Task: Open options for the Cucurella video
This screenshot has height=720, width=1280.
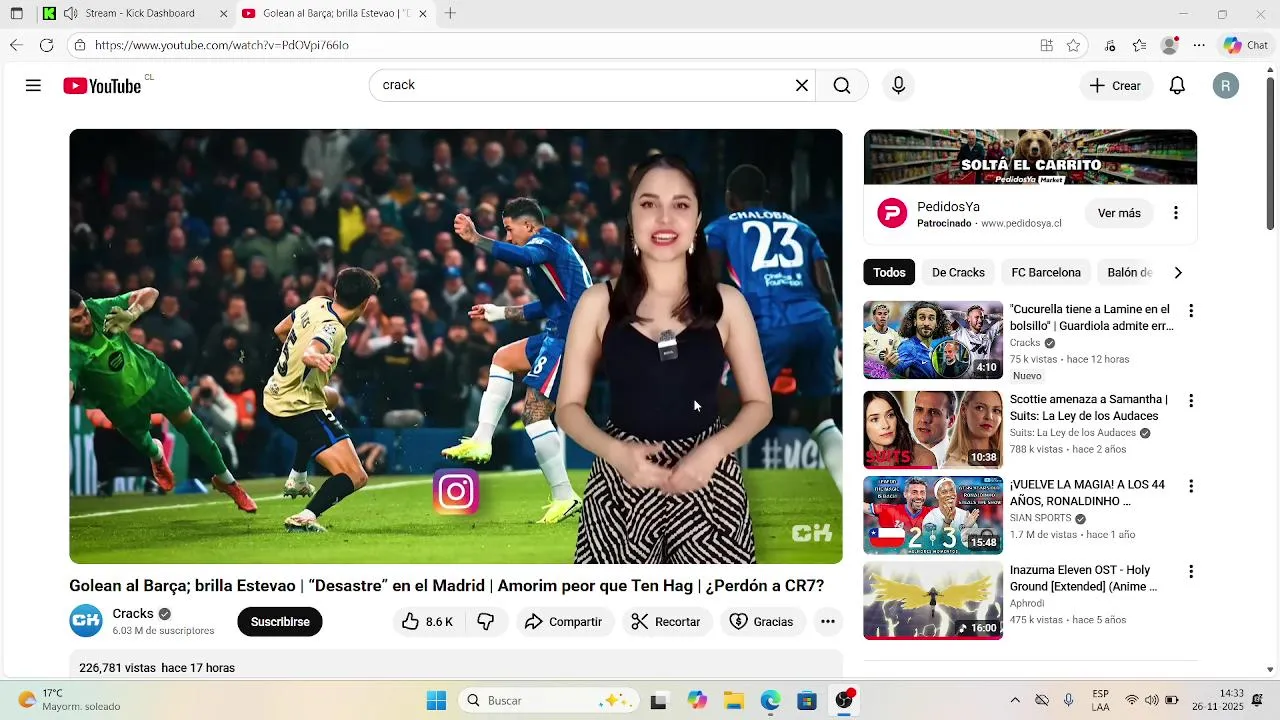Action: point(1190,311)
